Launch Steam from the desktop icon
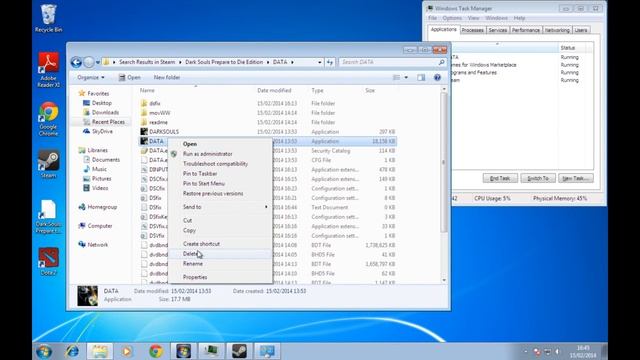Image resolution: width=640 pixels, height=360 pixels. (x=49, y=163)
